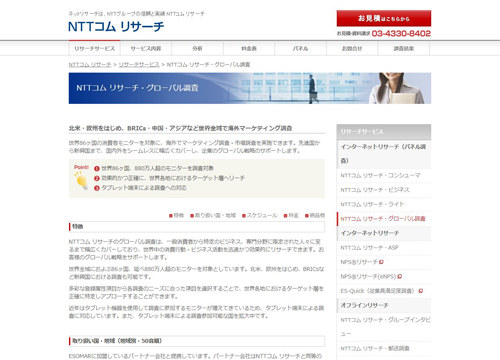
Task: Open the 料金表 navigation tab
Action: point(249,48)
